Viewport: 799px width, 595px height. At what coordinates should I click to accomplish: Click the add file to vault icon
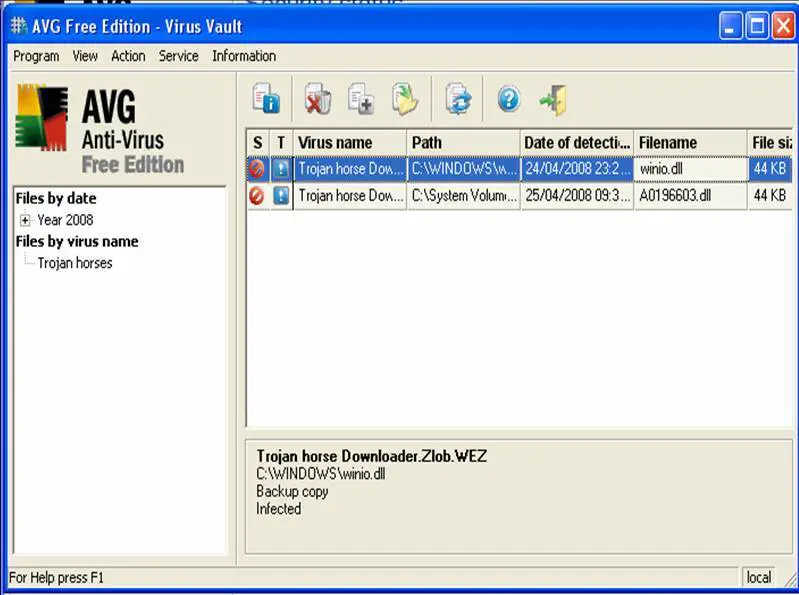[360, 100]
